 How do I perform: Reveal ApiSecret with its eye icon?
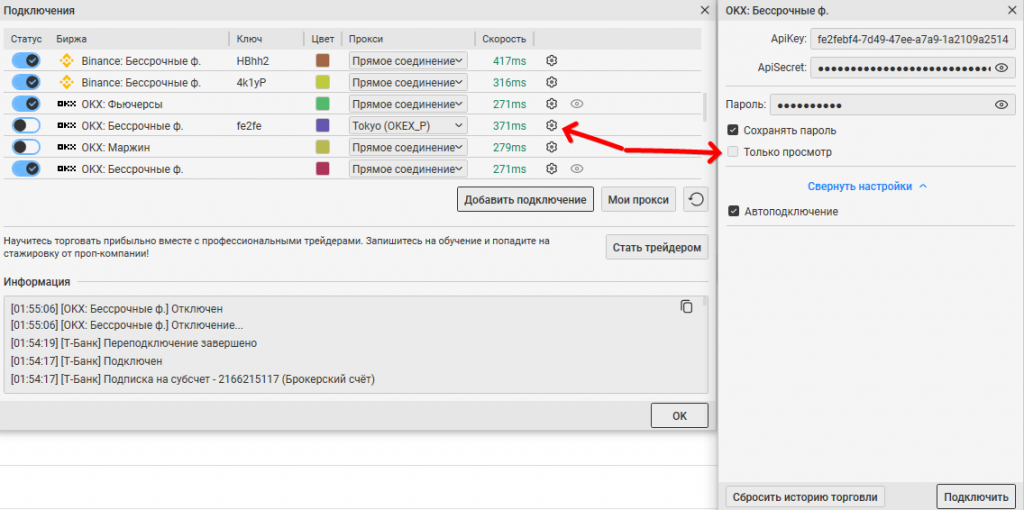[1002, 67]
